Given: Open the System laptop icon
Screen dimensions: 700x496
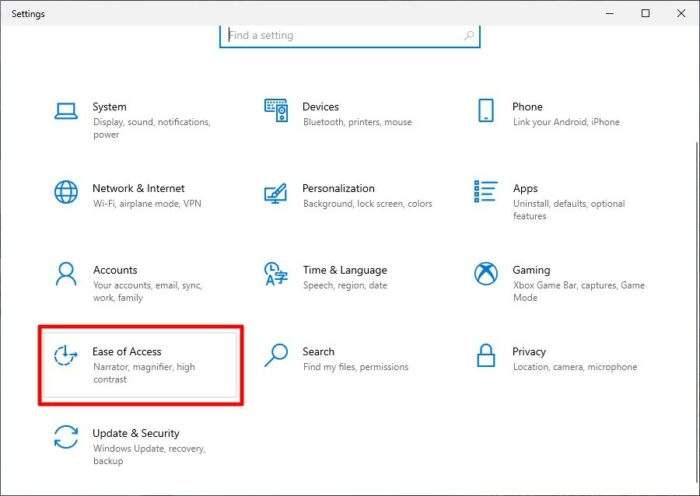Looking at the screenshot, I should 66,111.
